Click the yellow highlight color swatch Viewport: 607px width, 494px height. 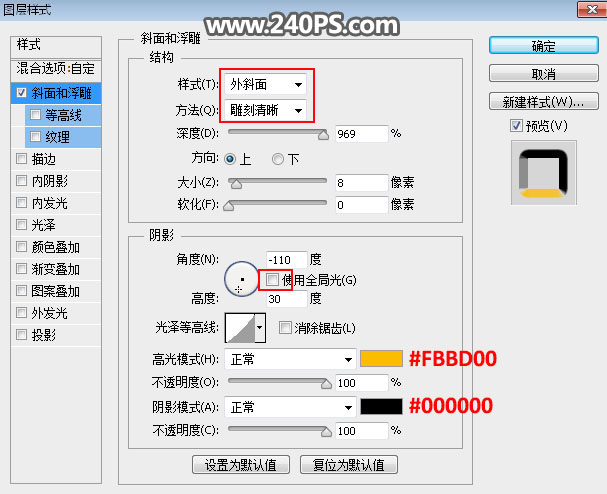click(x=381, y=358)
